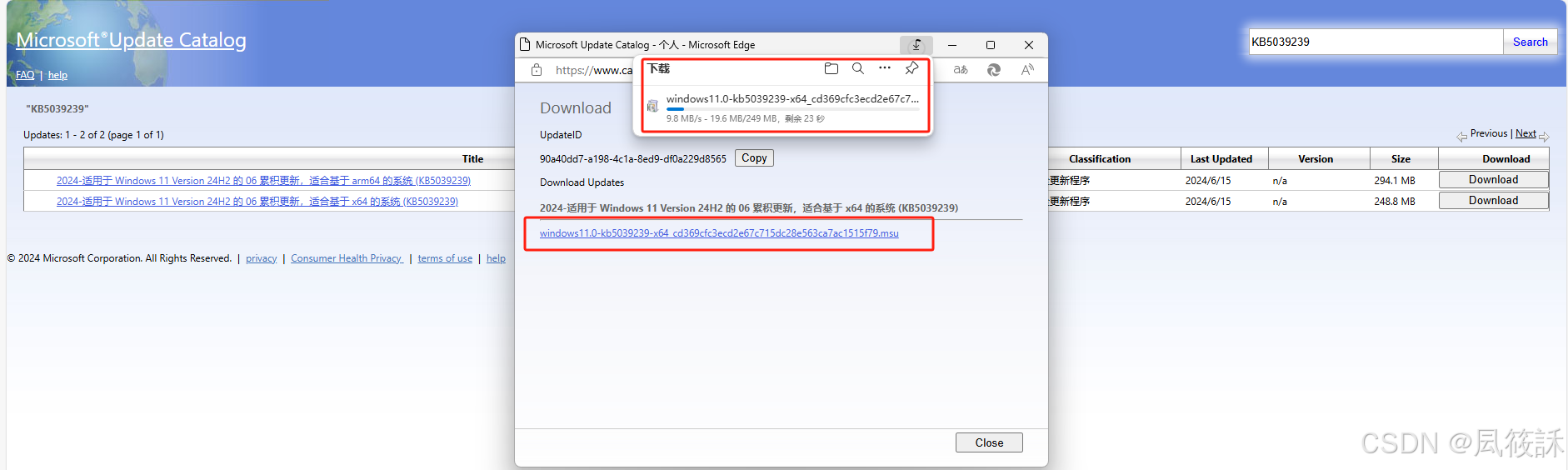
Task: Click the search downloads magnifier icon
Action: (x=858, y=68)
